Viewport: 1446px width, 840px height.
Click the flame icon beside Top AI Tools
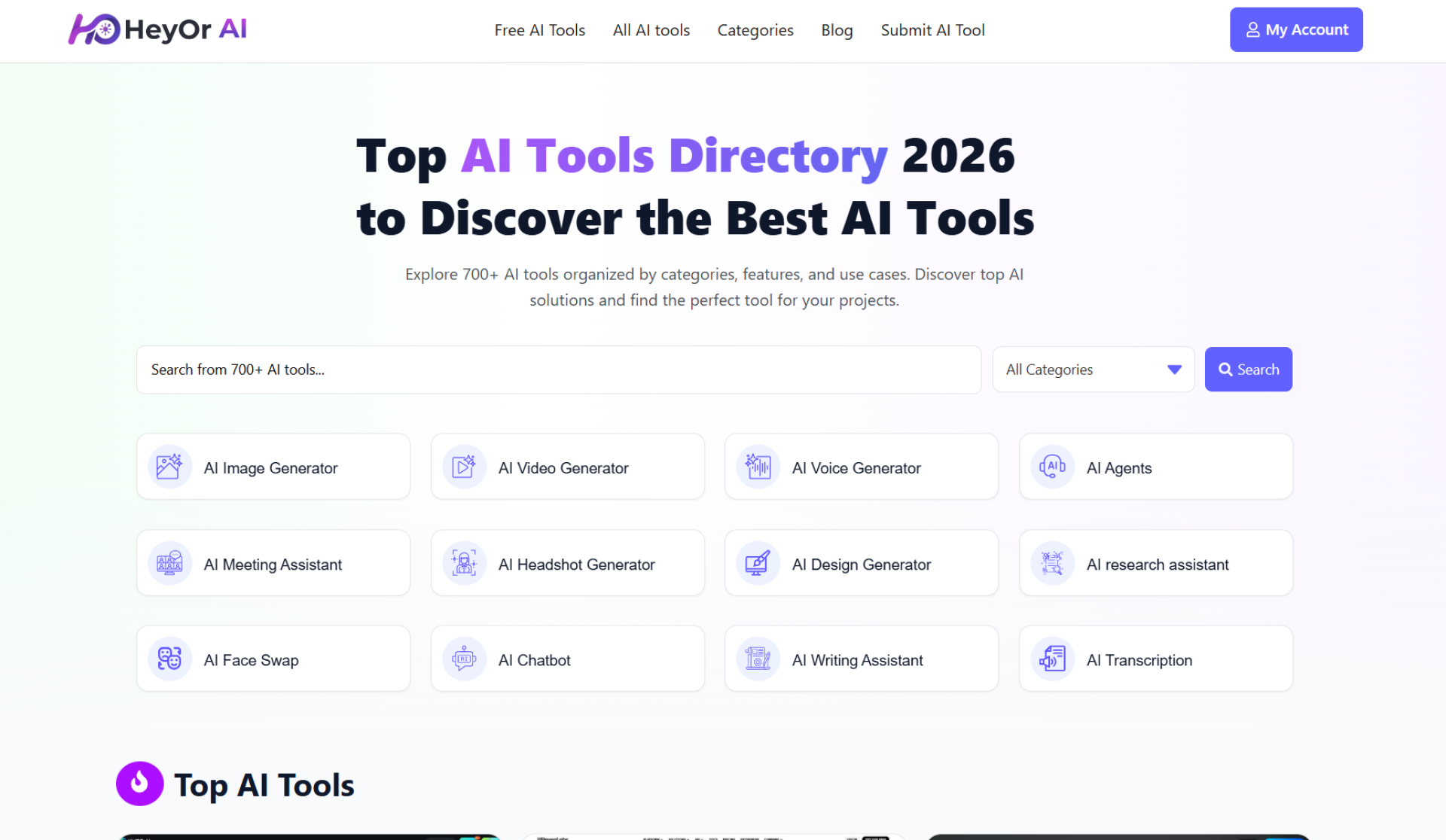139,784
